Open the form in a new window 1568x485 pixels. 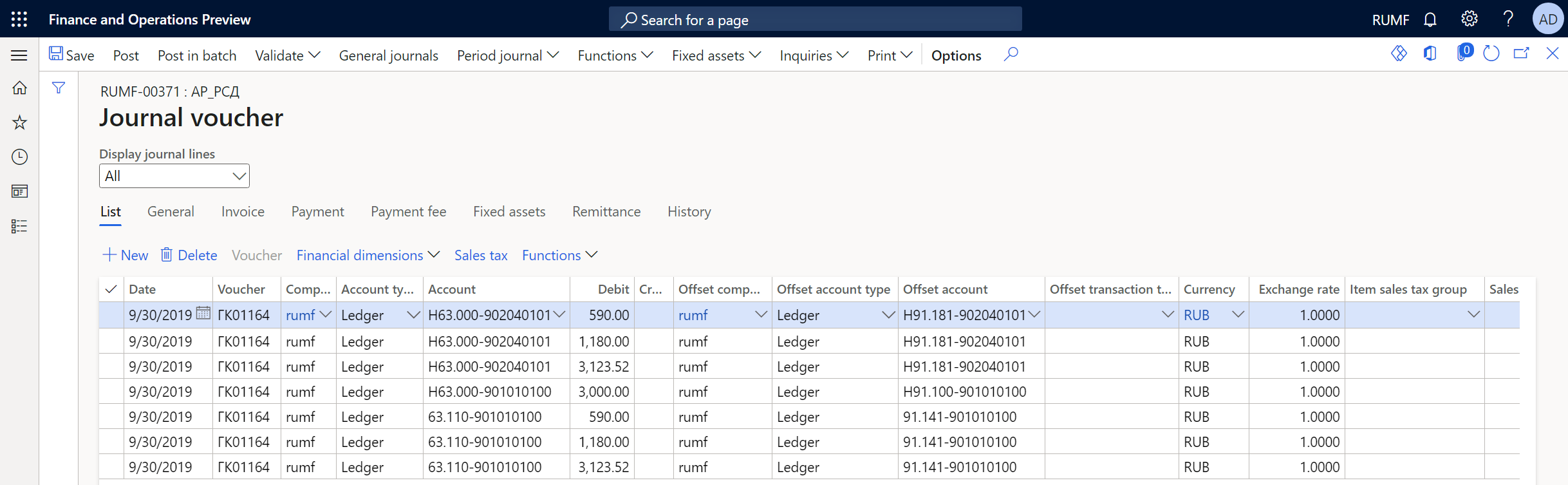point(1521,53)
